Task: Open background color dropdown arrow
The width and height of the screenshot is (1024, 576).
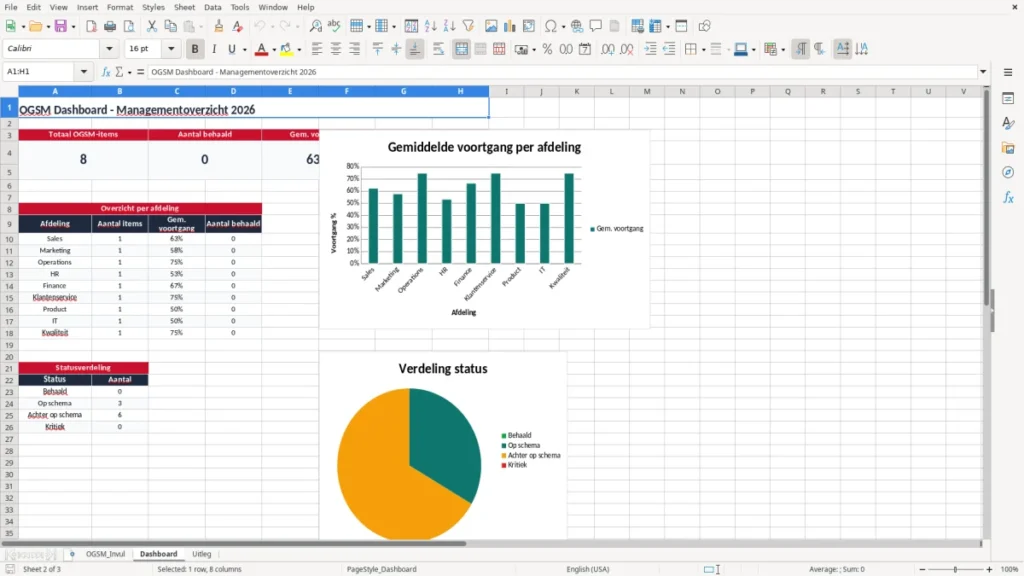Action: click(x=299, y=50)
